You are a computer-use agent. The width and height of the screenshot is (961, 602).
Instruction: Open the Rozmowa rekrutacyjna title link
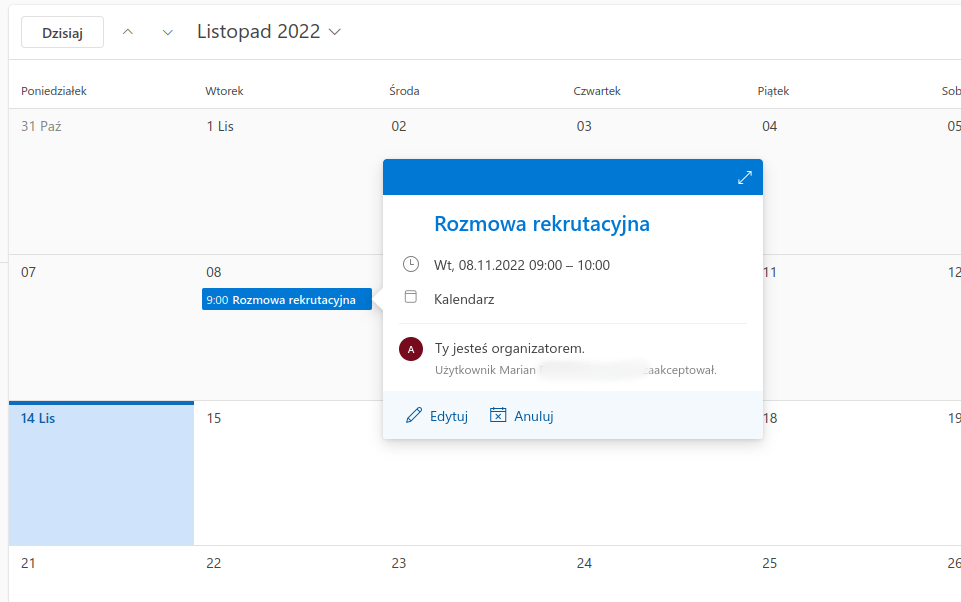click(541, 224)
